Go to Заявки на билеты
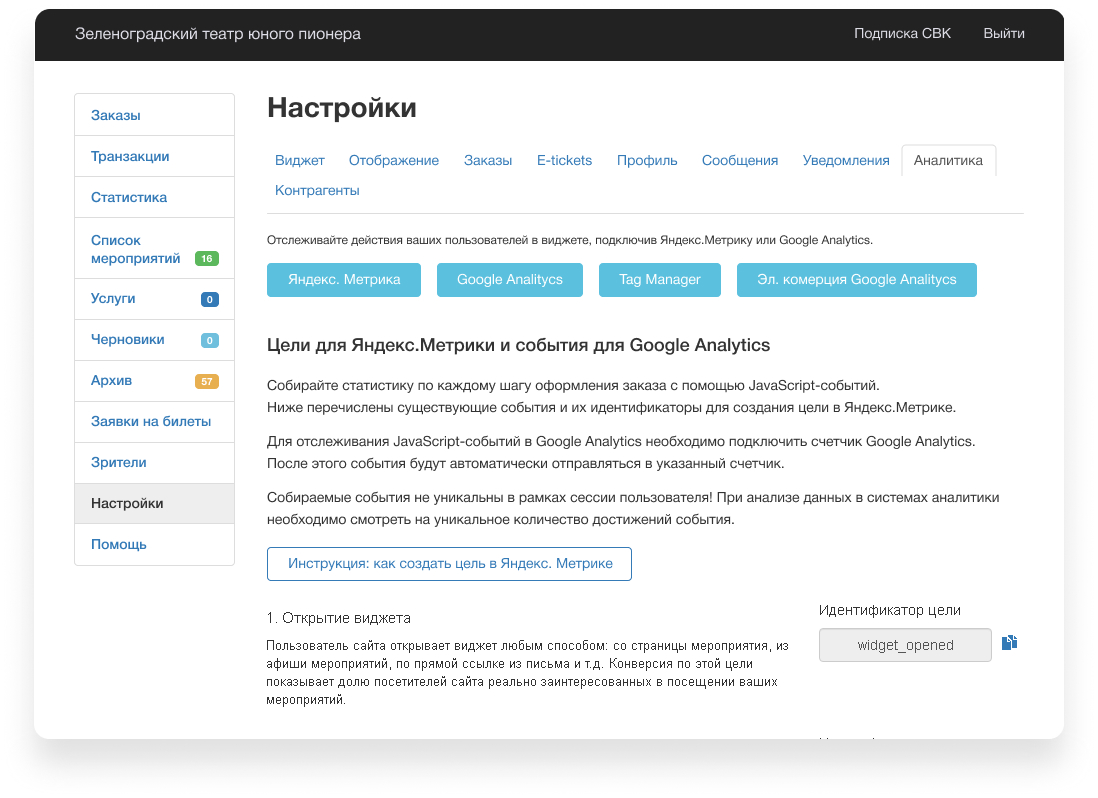The width and height of the screenshot is (1098, 798). [154, 421]
